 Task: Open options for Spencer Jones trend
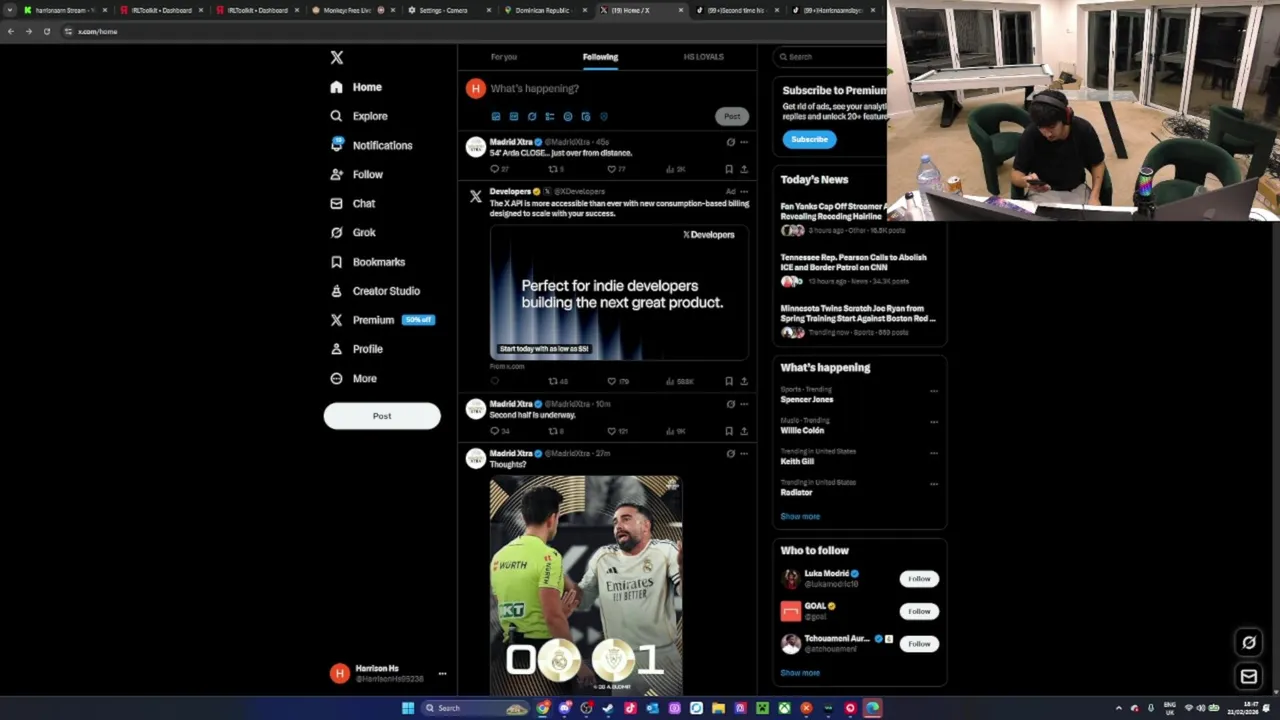click(x=933, y=391)
